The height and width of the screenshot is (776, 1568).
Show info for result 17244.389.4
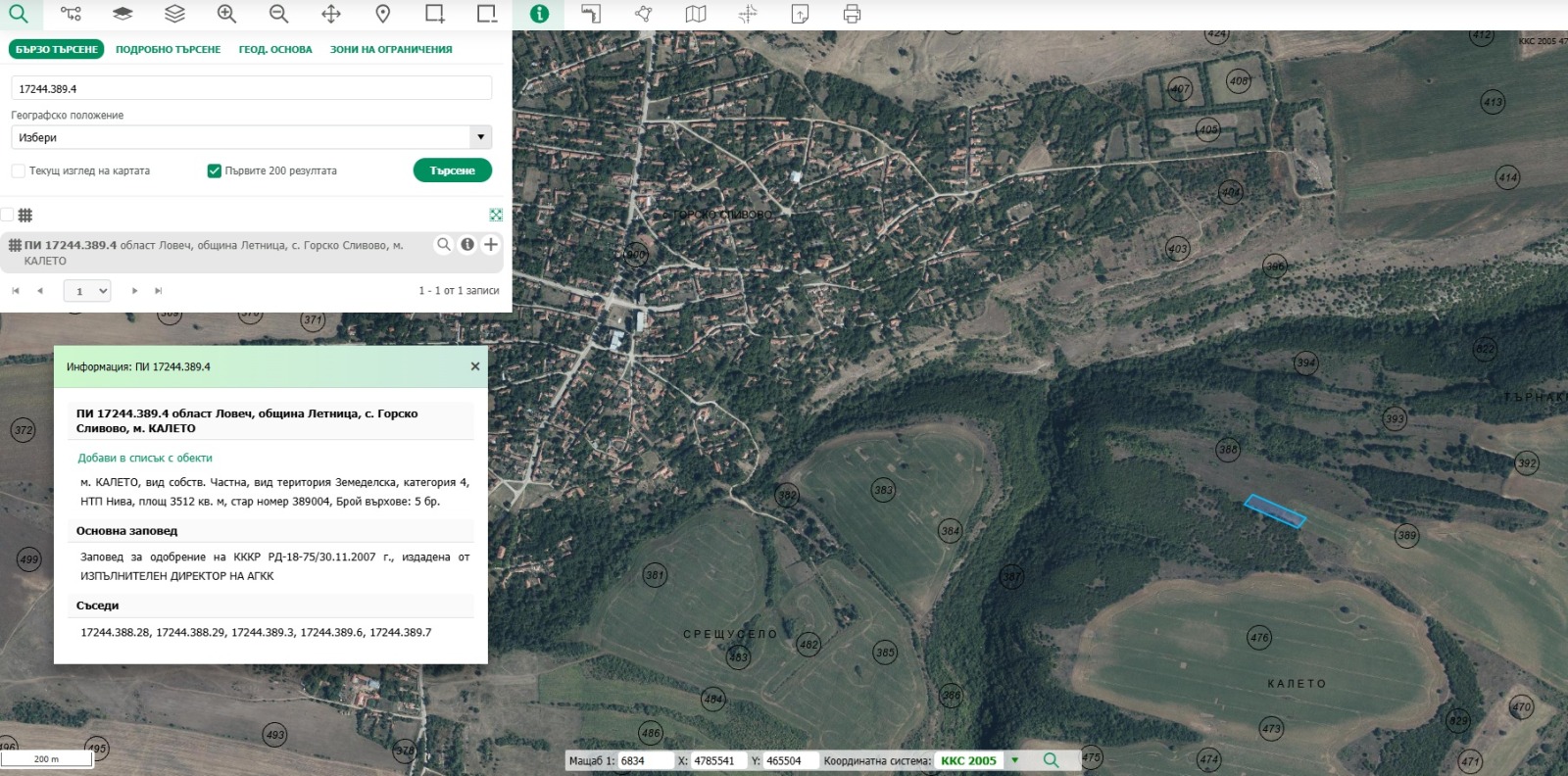tap(467, 245)
